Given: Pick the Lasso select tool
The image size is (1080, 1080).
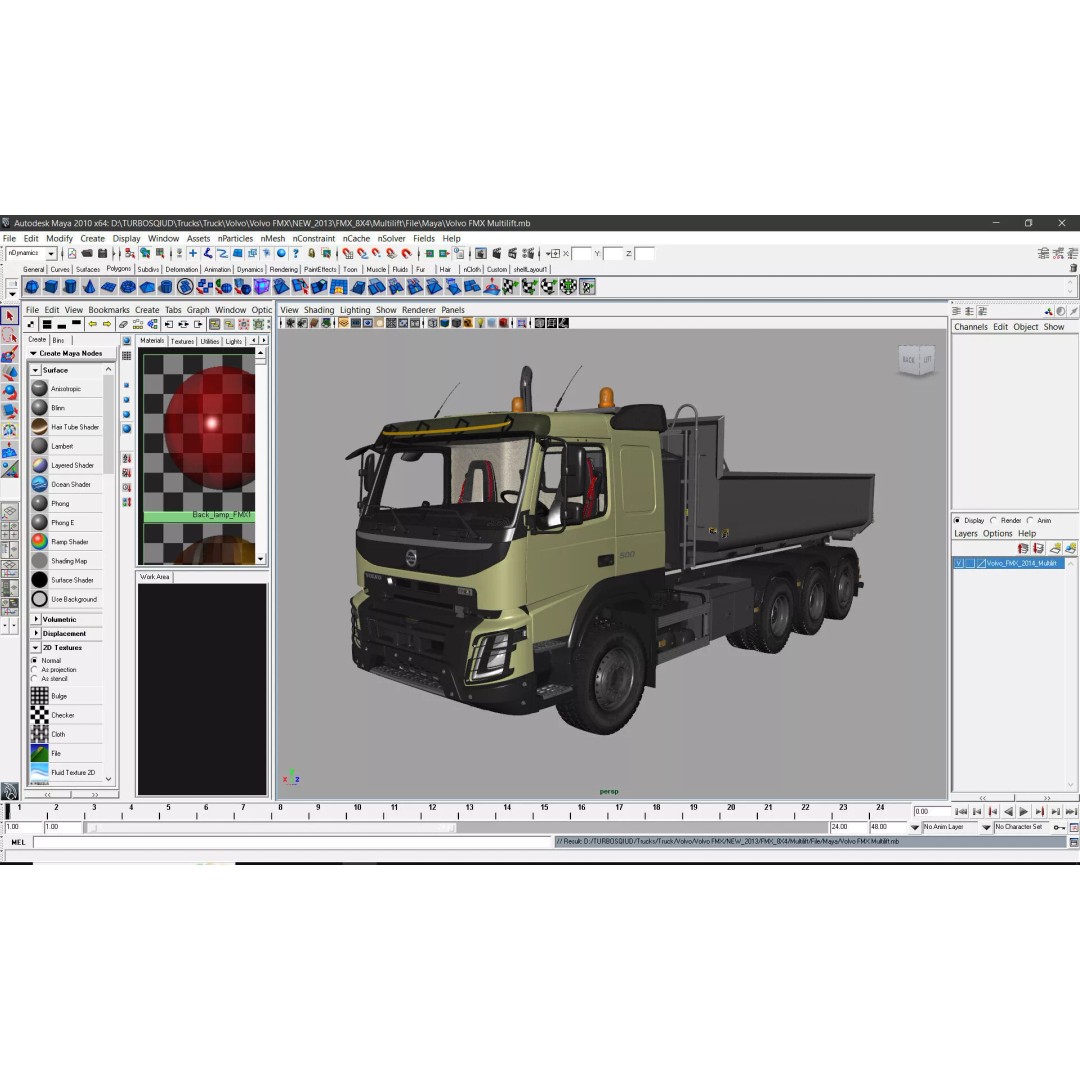Looking at the screenshot, I should click(10, 335).
